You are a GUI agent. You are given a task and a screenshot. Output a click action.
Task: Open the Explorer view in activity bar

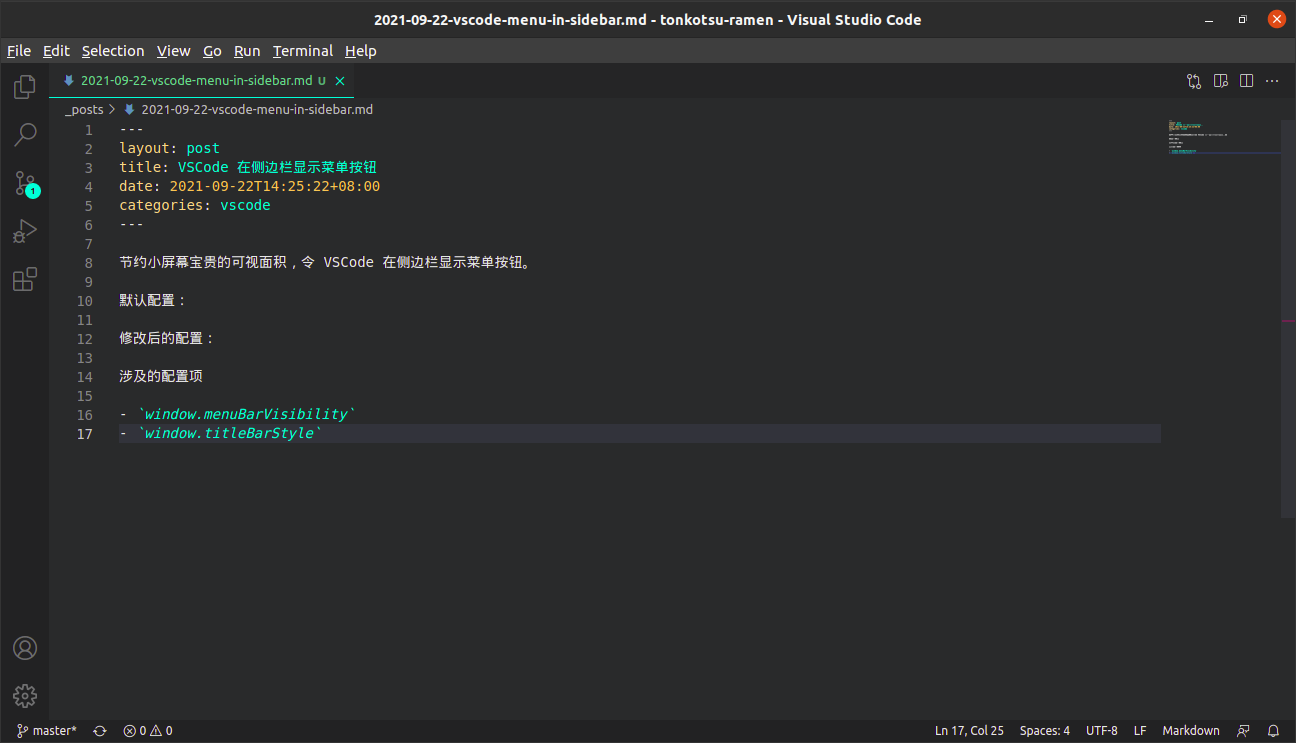25,87
